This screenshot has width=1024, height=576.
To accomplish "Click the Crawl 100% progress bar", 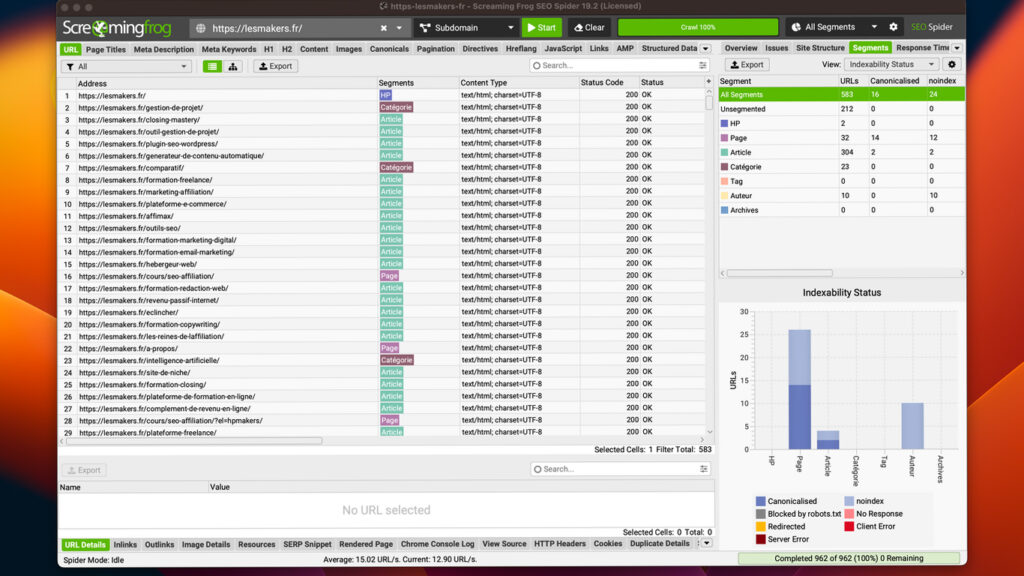I will coord(697,27).
